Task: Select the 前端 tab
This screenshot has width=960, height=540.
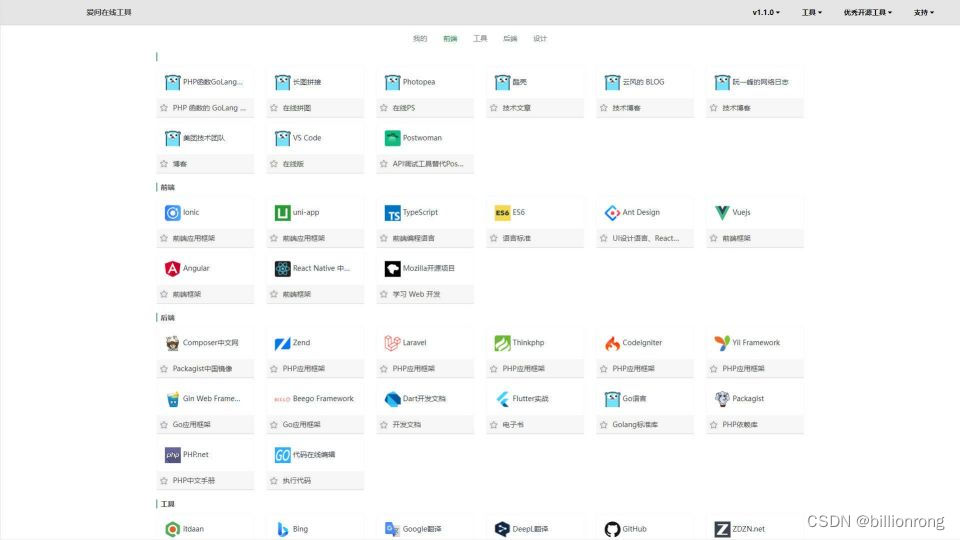Action: coord(450,39)
